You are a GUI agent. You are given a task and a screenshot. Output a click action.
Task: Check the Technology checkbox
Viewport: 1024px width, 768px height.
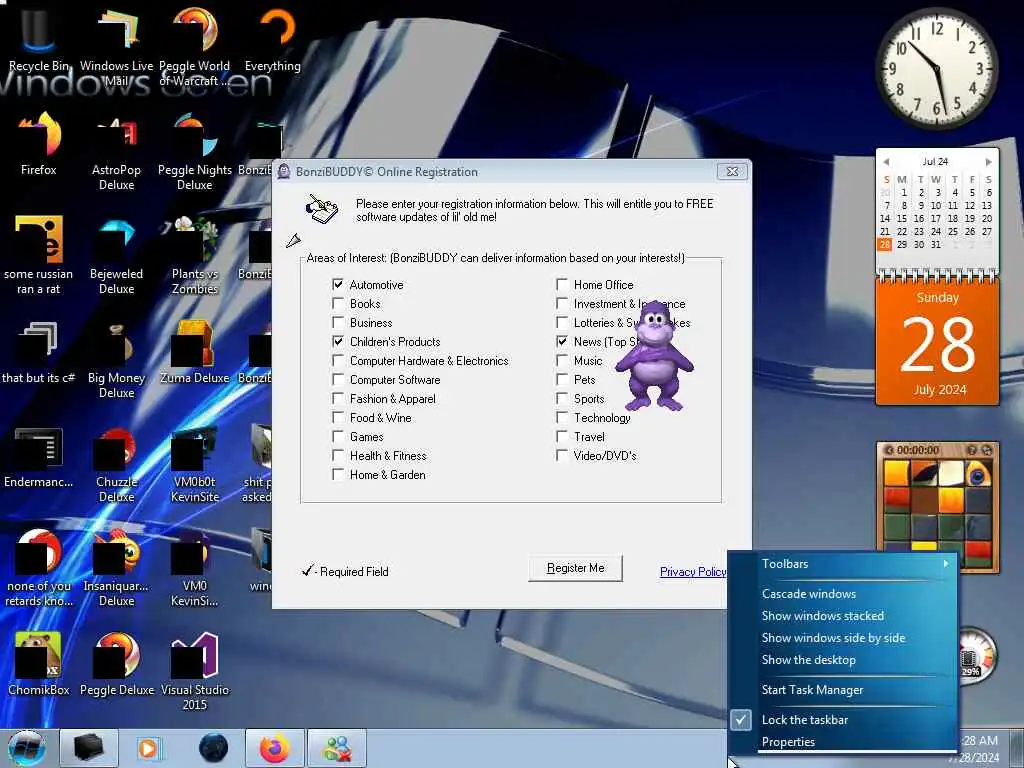pos(562,417)
